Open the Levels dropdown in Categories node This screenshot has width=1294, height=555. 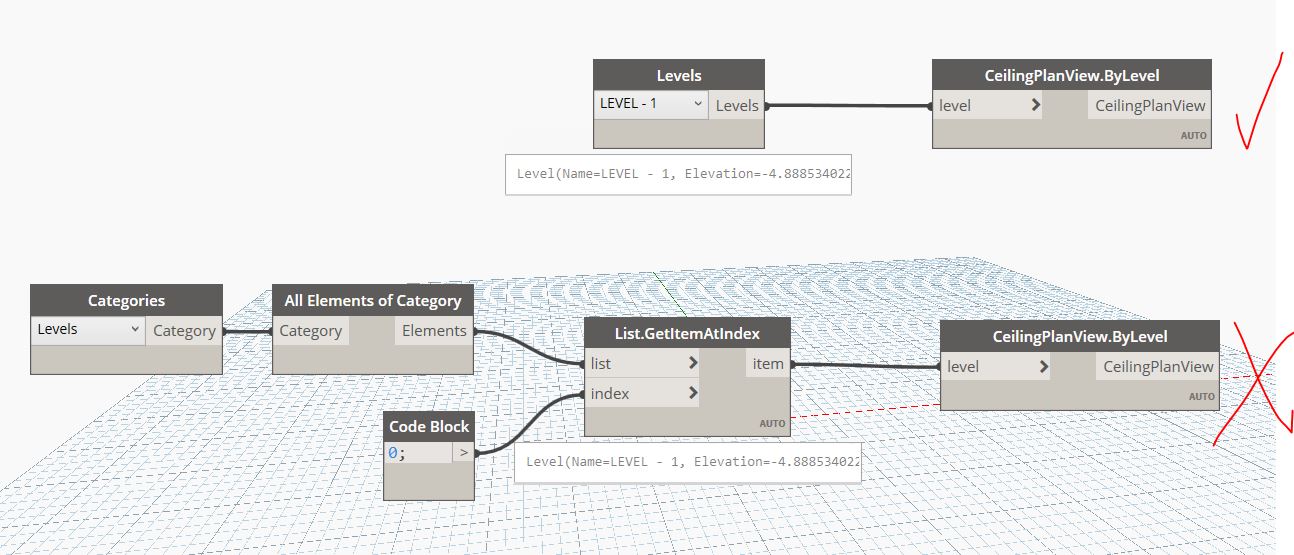coord(88,330)
